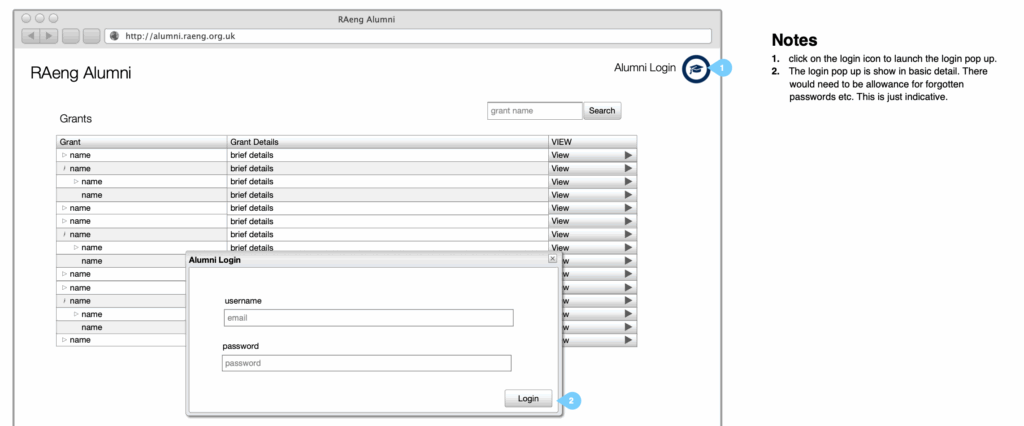Click the globe icon in address bar

114,36
